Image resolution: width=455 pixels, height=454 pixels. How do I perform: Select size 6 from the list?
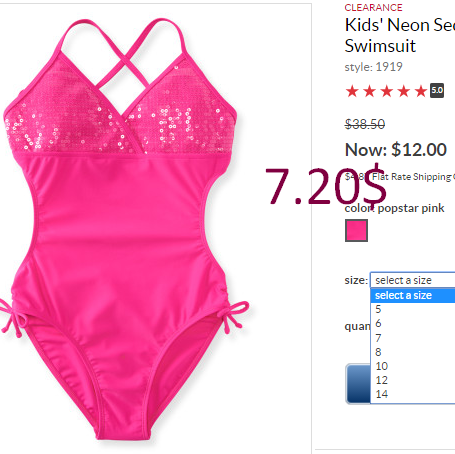(413, 323)
